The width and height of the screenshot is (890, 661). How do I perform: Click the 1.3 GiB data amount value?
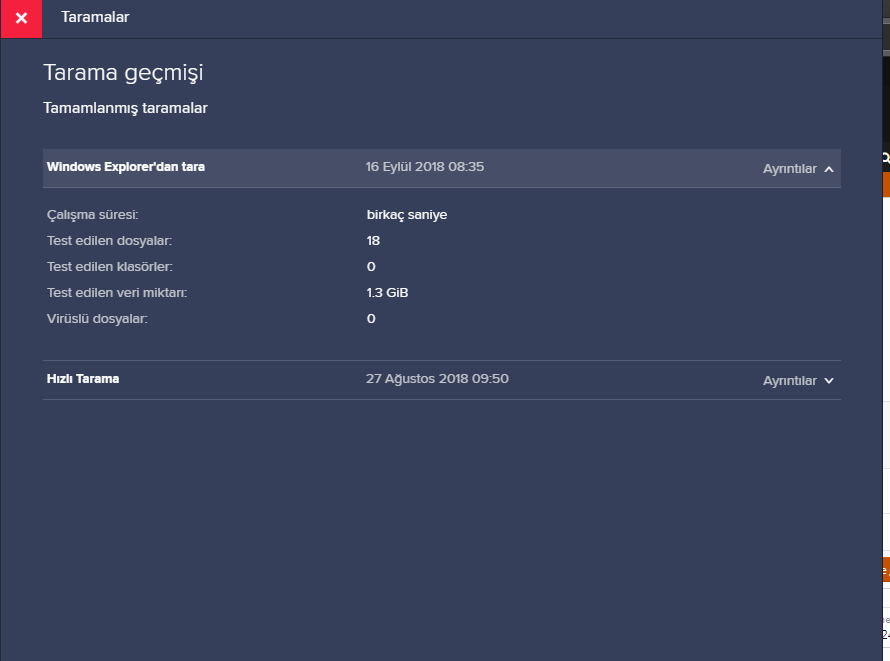coord(387,293)
